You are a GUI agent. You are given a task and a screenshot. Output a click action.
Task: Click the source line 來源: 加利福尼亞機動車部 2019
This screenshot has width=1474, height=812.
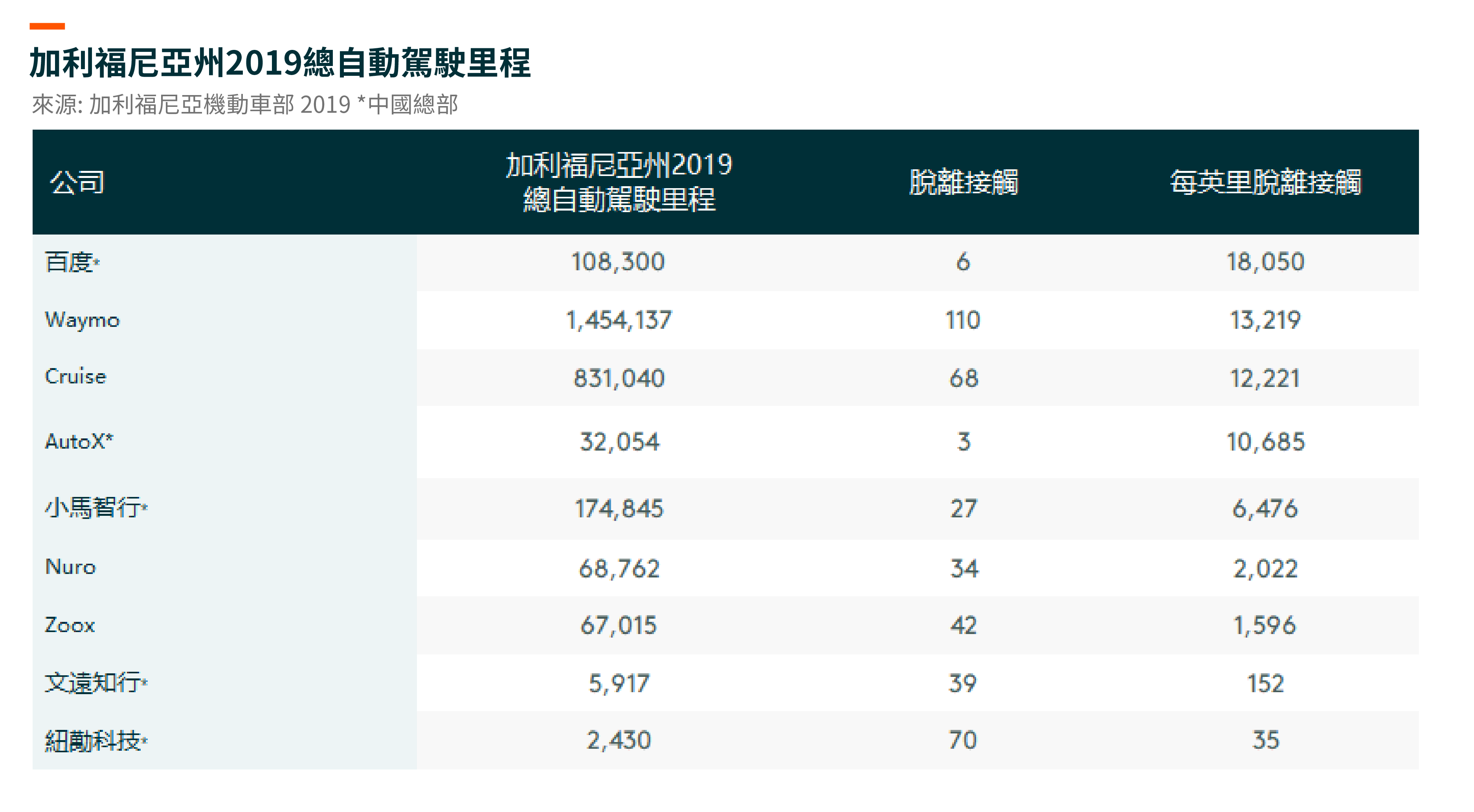click(191, 104)
